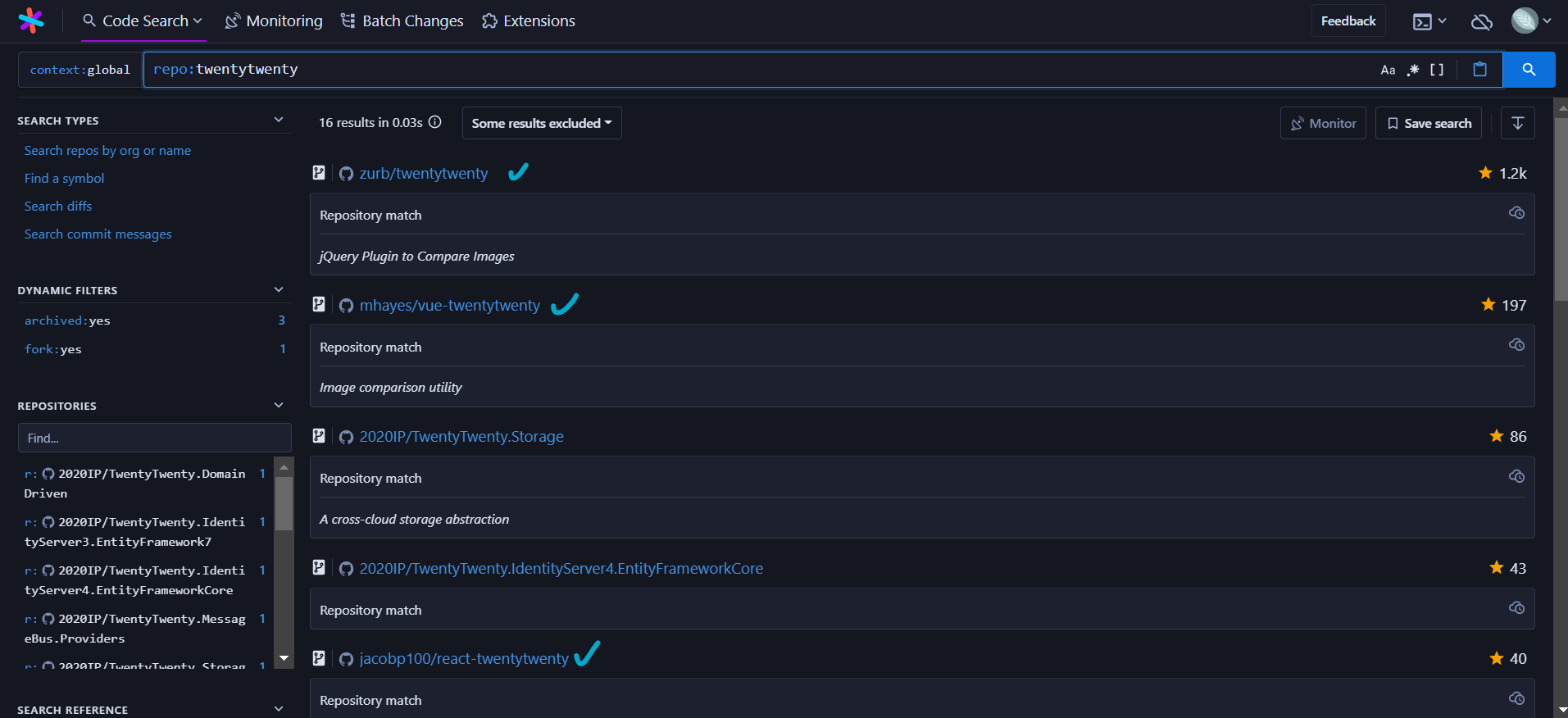This screenshot has width=1568, height=718.
Task: Click the Feedback button
Action: (1348, 21)
